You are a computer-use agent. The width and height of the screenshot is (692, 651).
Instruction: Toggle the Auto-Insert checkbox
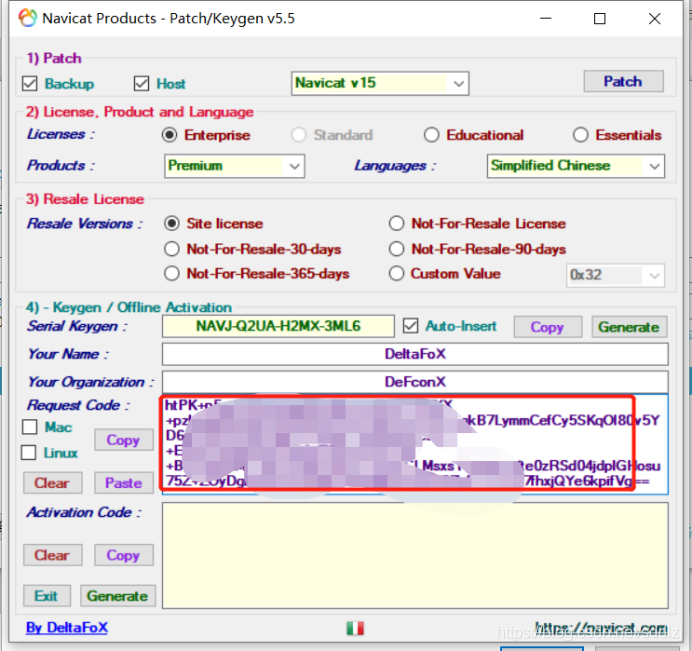(x=410, y=326)
